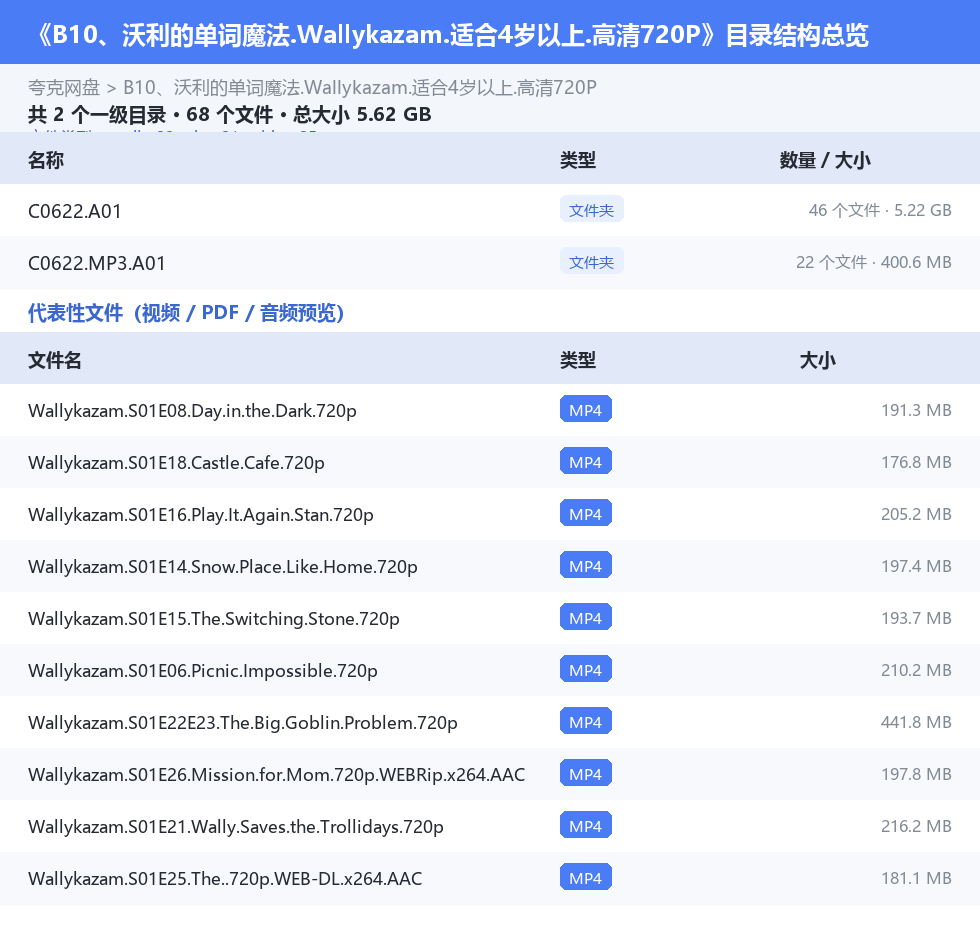This screenshot has height=936, width=980.
Task: Select size value 197.8 MB
Action: (x=916, y=774)
